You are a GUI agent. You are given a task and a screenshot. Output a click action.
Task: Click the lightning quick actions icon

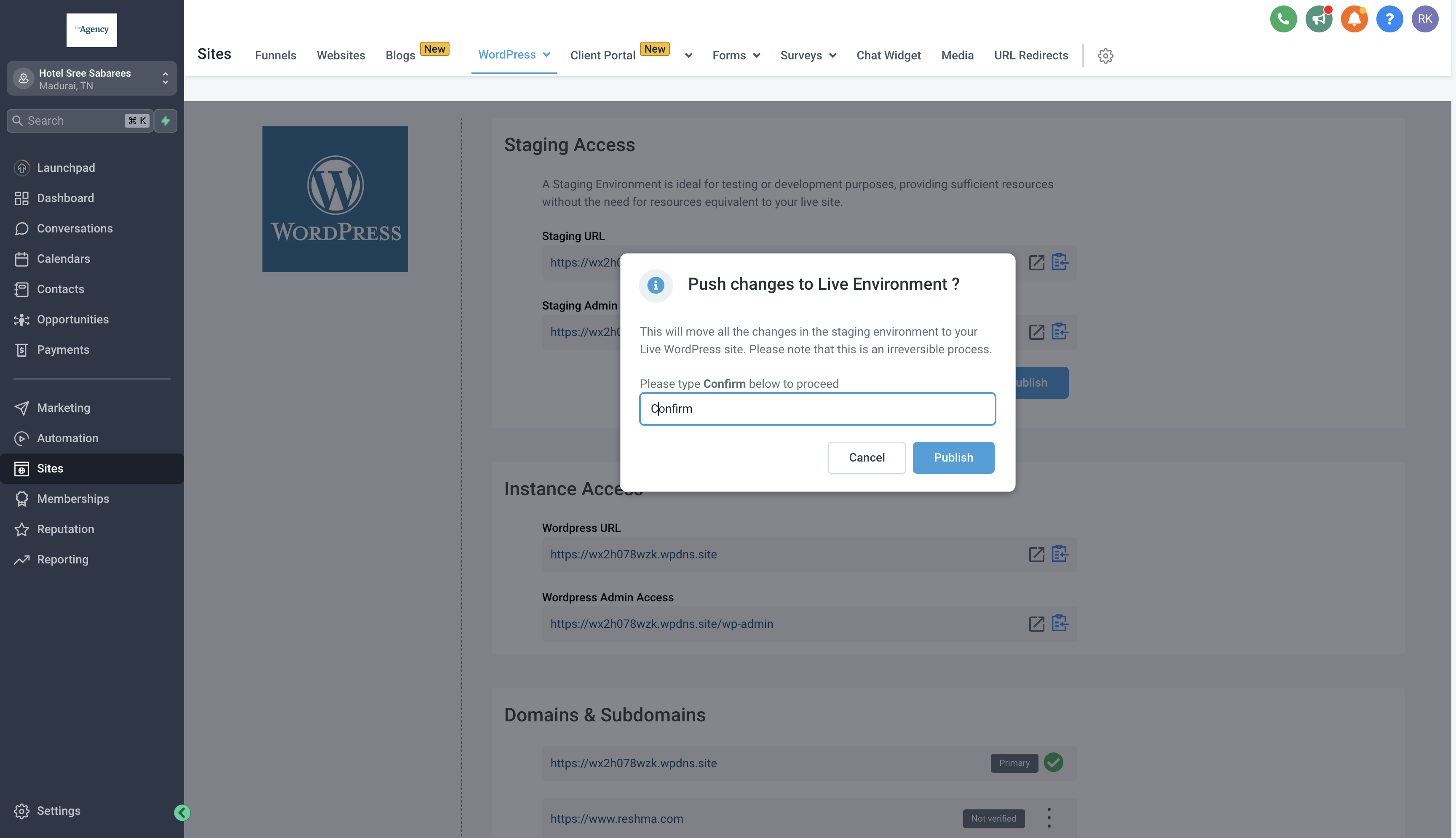click(166, 121)
